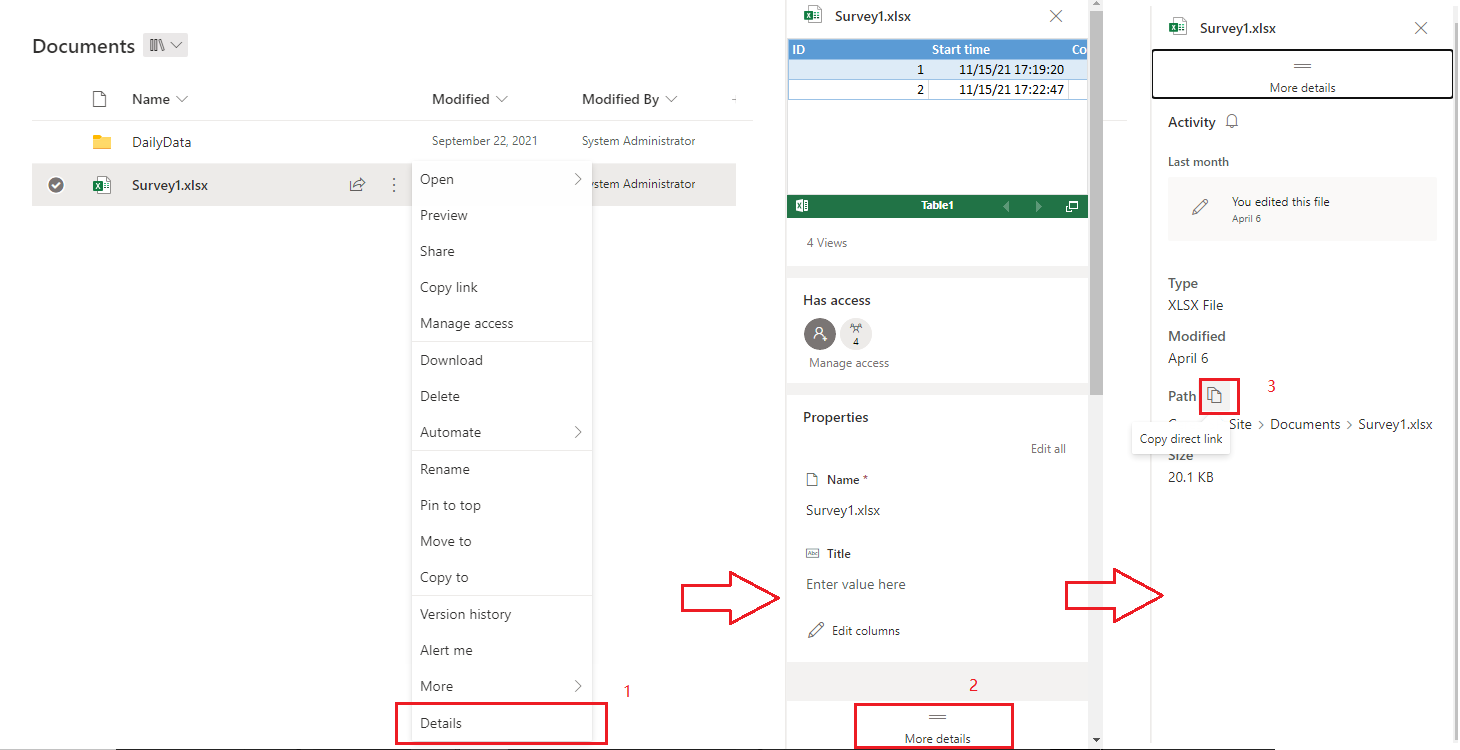
Task: Click the middle pane vertical scrollbar
Action: tap(1096, 200)
